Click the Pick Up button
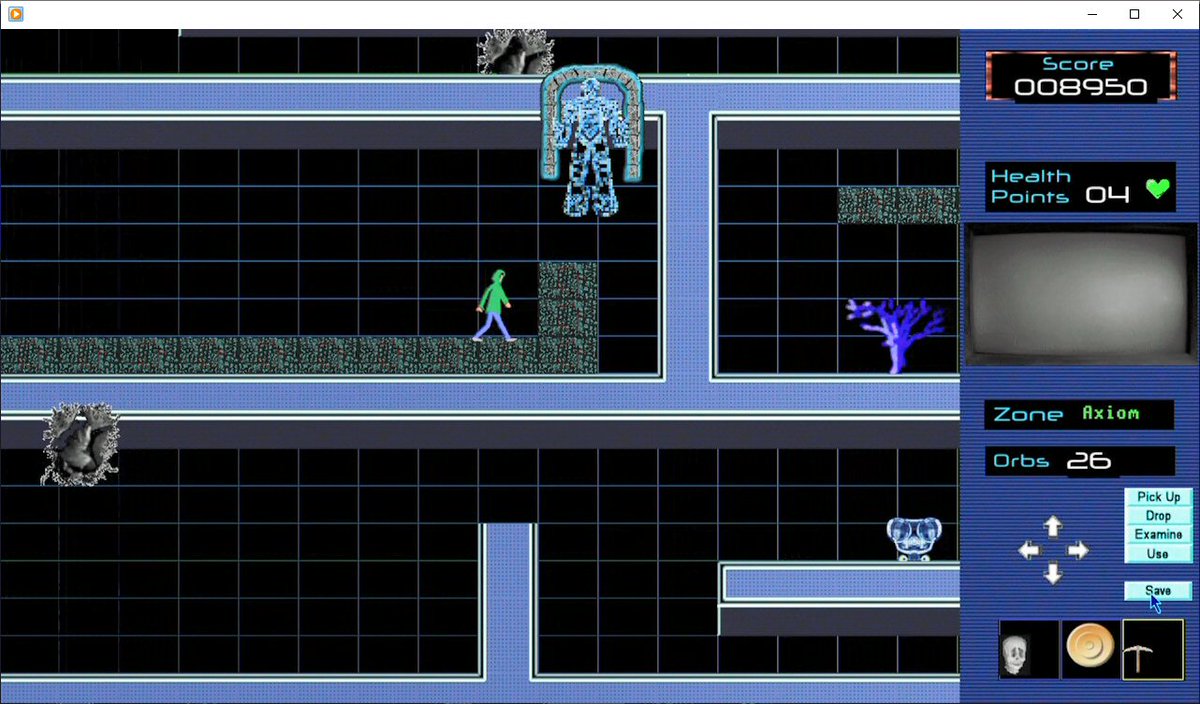 1157,496
